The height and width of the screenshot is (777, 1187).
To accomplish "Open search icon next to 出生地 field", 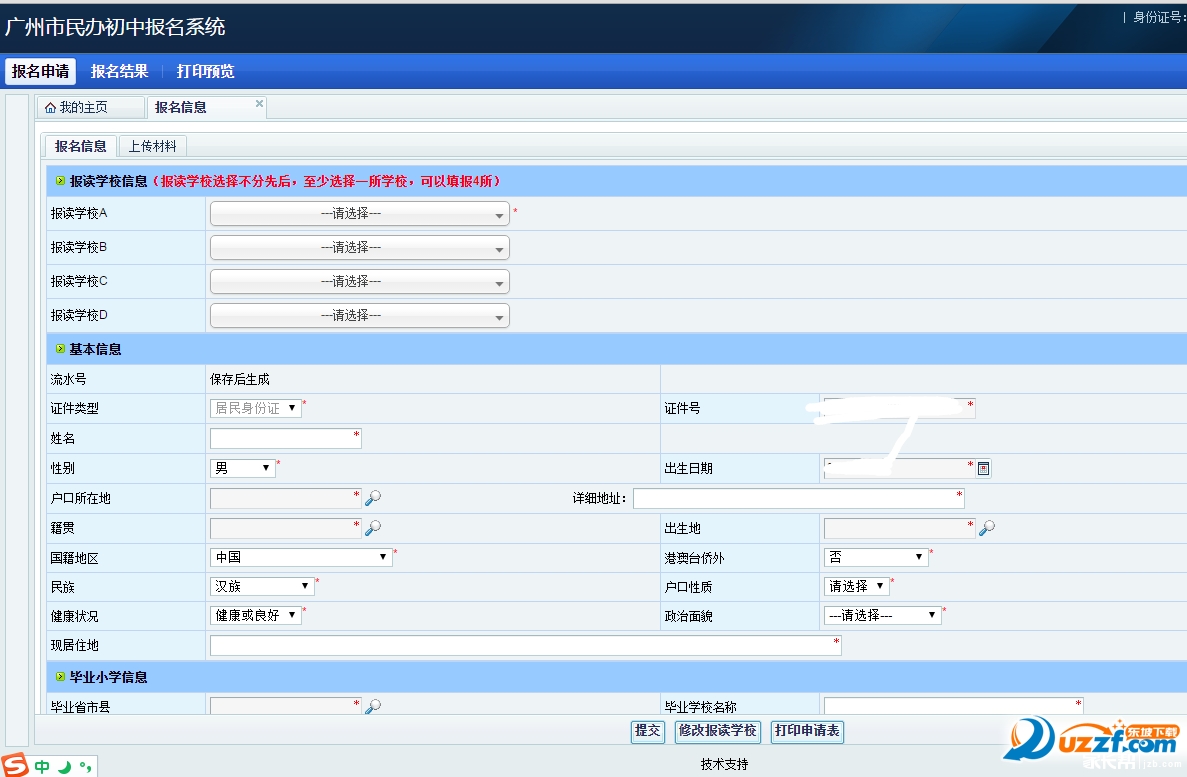I will coord(986,528).
